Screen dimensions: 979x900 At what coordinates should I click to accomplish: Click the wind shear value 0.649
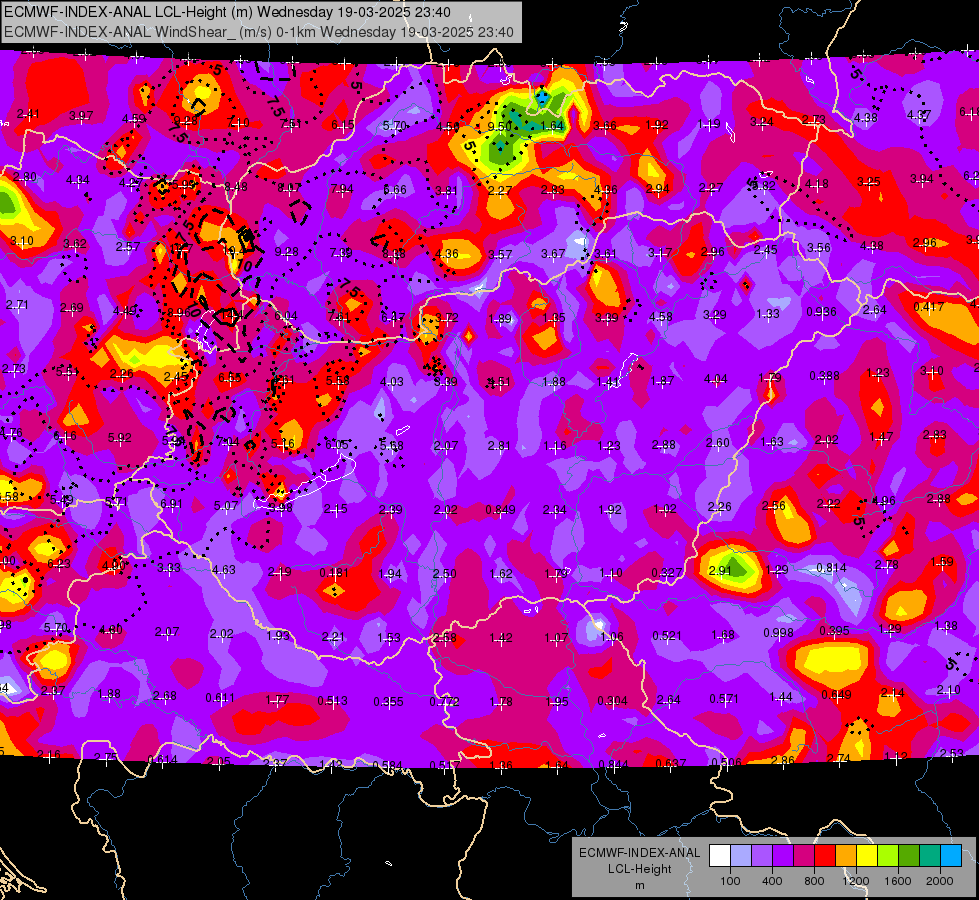837,695
